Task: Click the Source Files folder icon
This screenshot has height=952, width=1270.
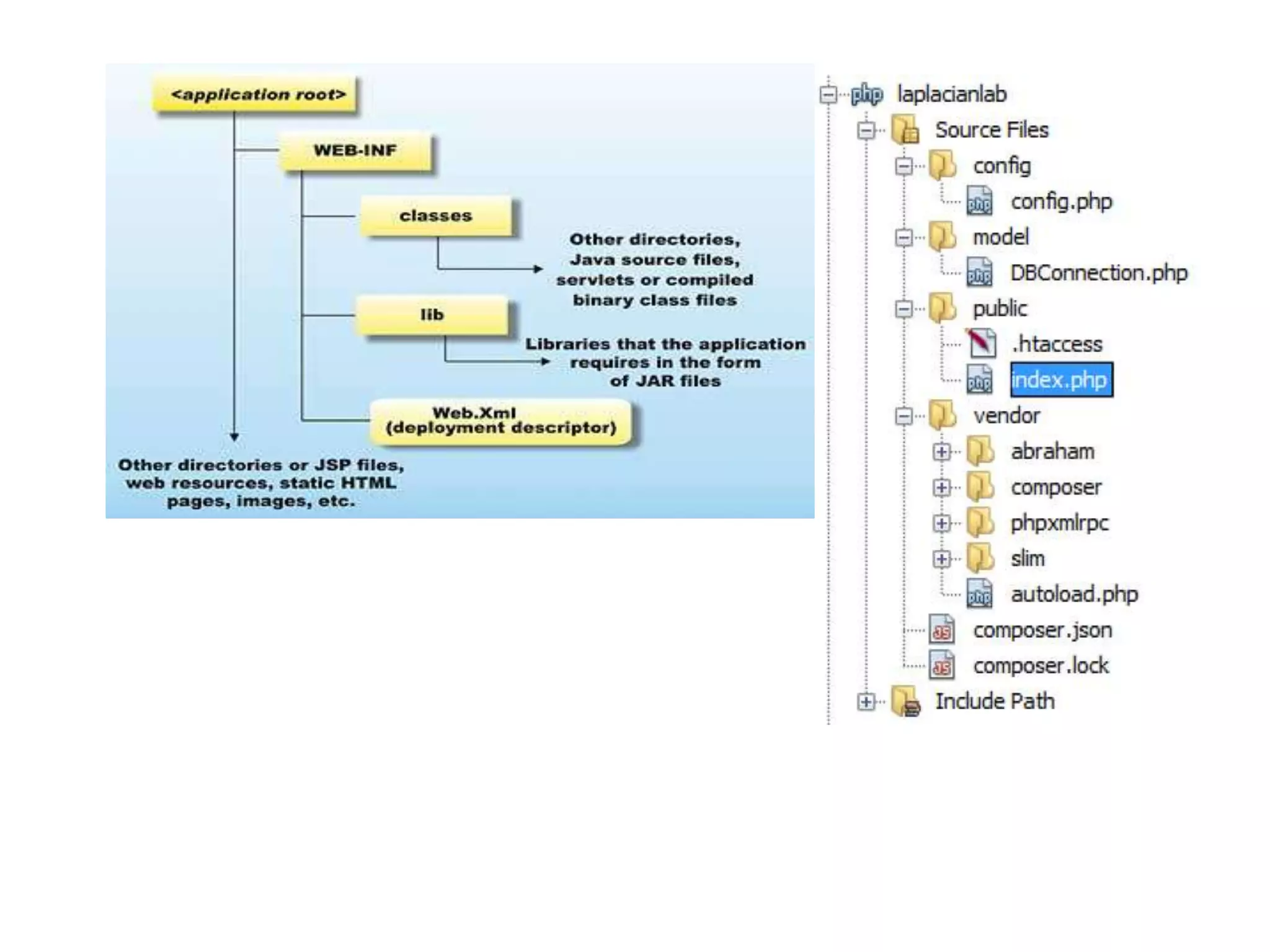Action: 905,130
